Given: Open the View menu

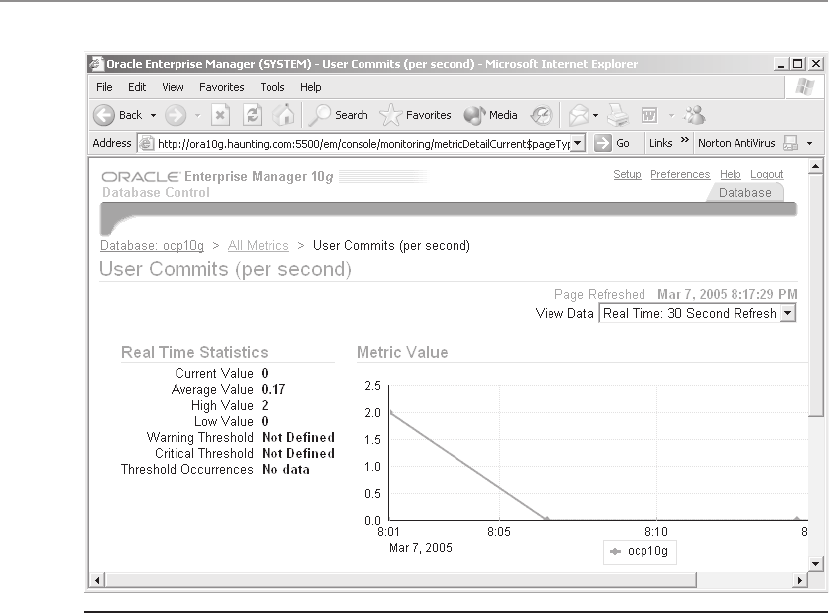Looking at the screenshot, I should point(172,87).
